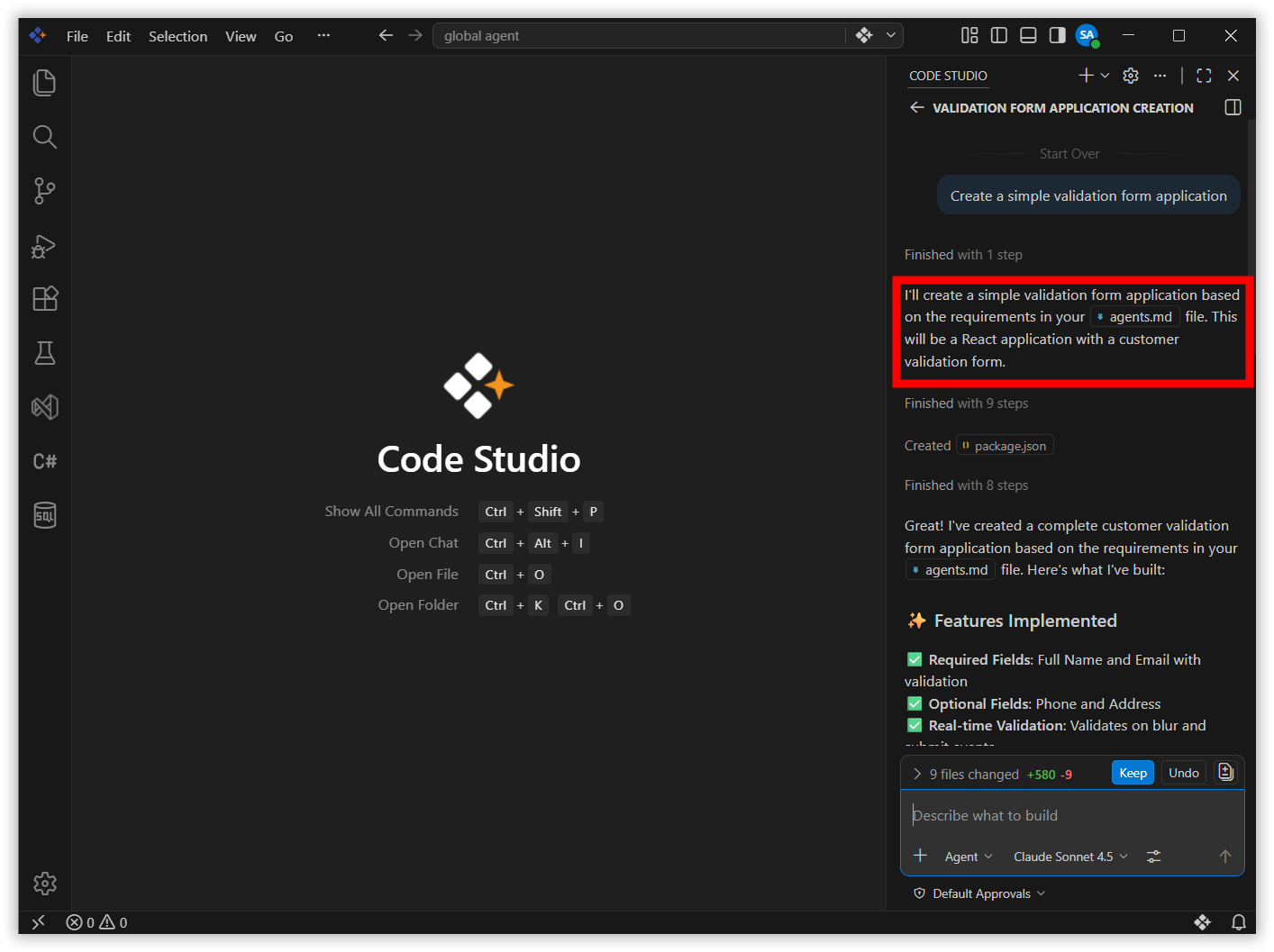Open the package.json file link
The height and width of the screenshot is (952, 1274).
1005,446
